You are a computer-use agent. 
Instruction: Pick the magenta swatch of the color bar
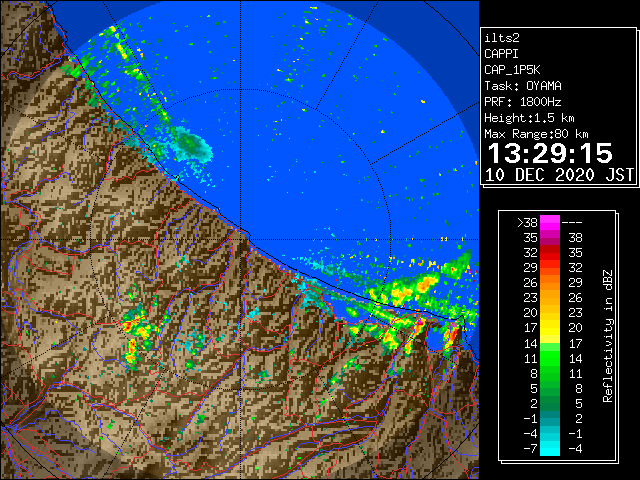550,223
